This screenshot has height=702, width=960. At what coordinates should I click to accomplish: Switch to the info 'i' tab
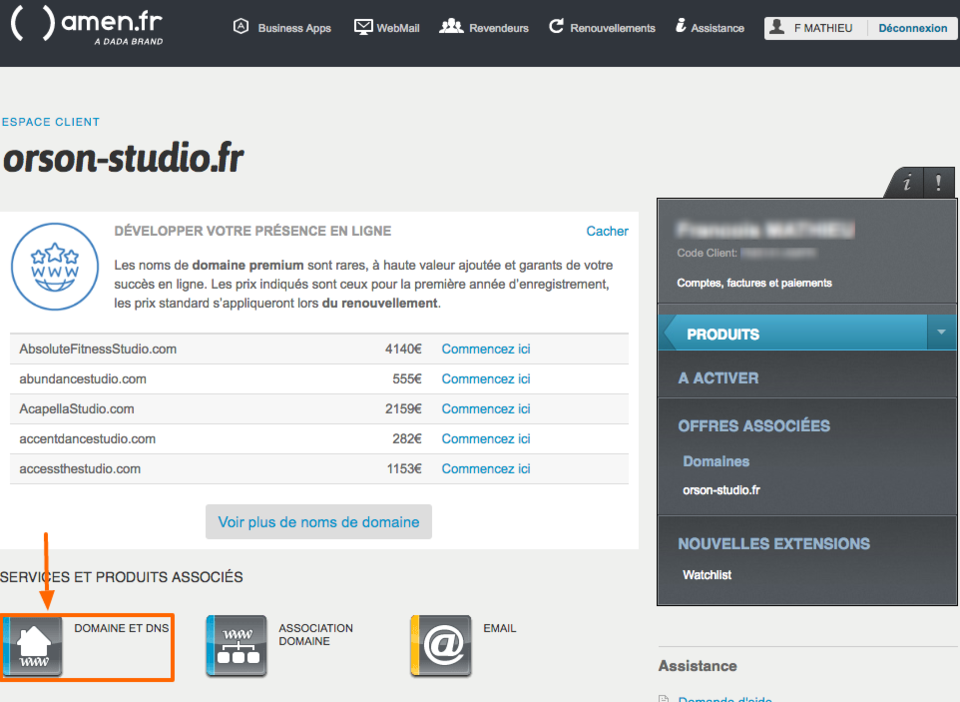[907, 182]
